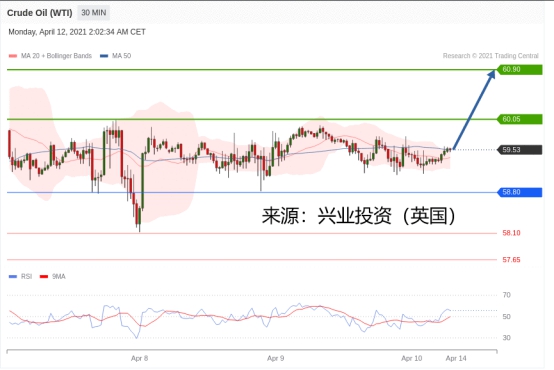Click the 57.65 support level label
This screenshot has height=370, width=554.
point(511,260)
